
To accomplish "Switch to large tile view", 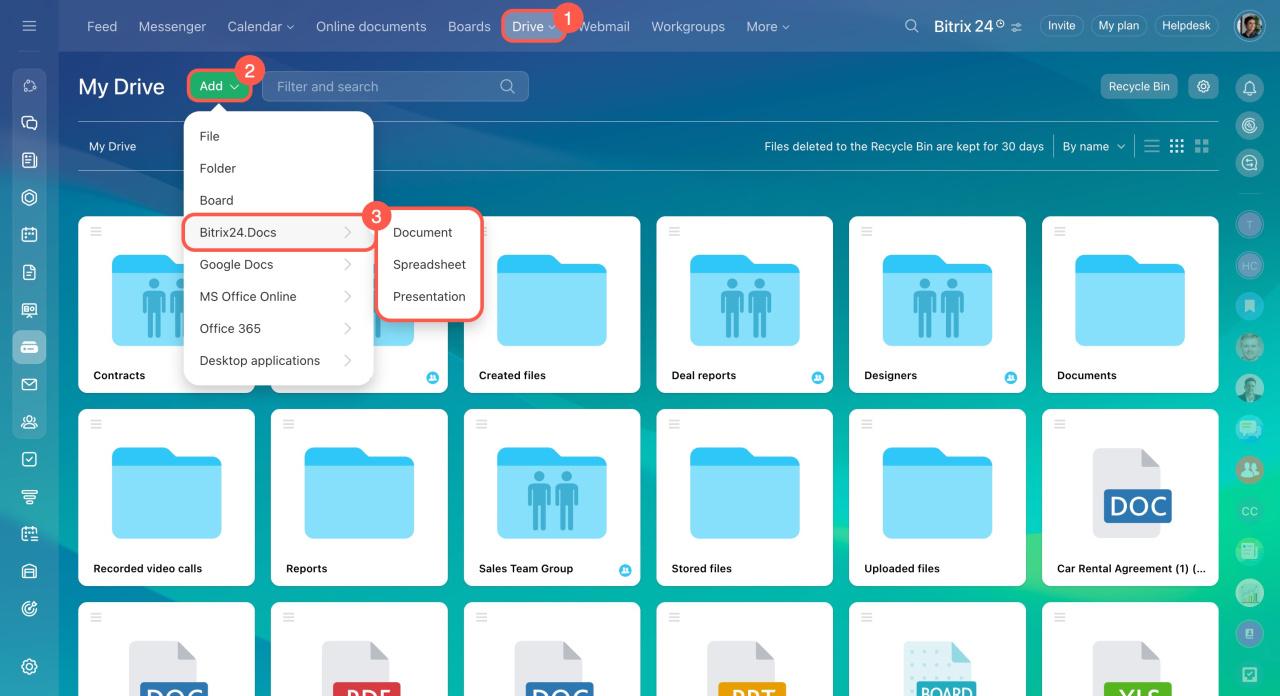I will pos(1202,146).
